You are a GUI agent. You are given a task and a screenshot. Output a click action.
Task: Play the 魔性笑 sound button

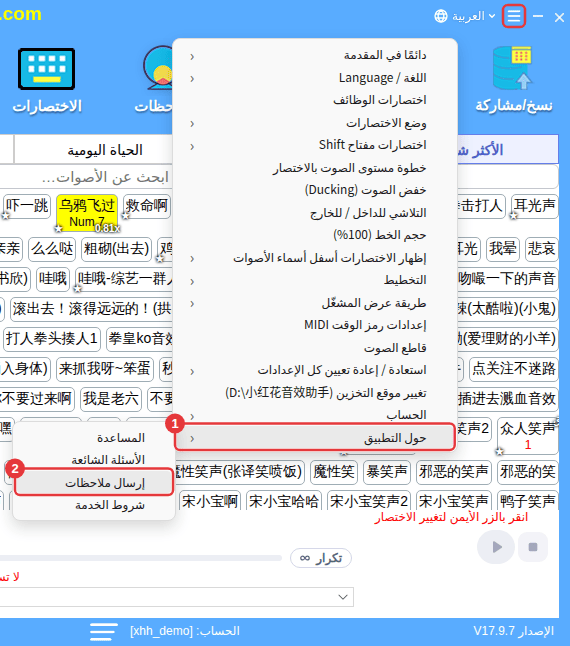click(334, 472)
